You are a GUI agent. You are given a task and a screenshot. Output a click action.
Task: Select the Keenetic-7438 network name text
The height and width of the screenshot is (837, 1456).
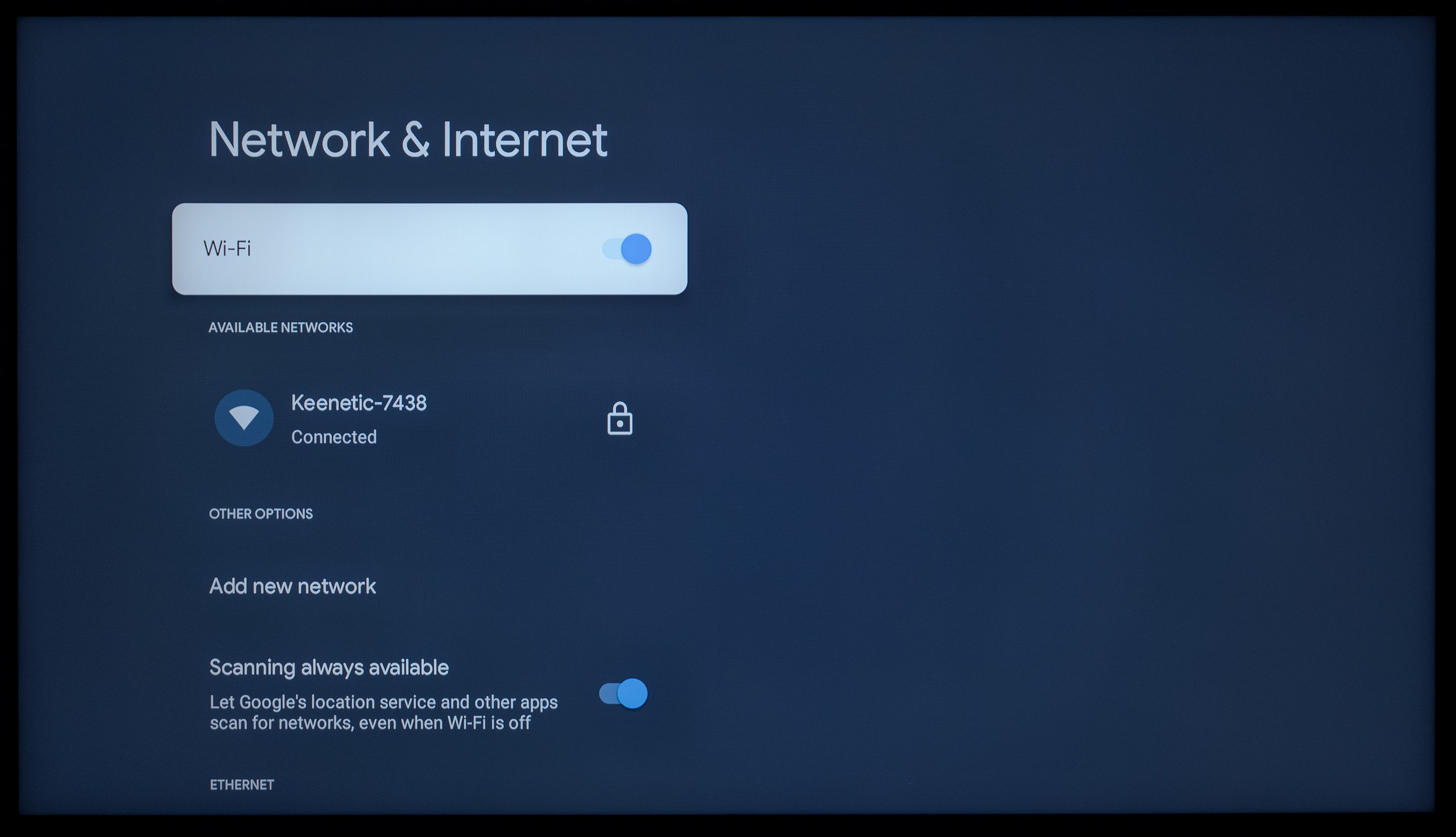click(x=359, y=403)
